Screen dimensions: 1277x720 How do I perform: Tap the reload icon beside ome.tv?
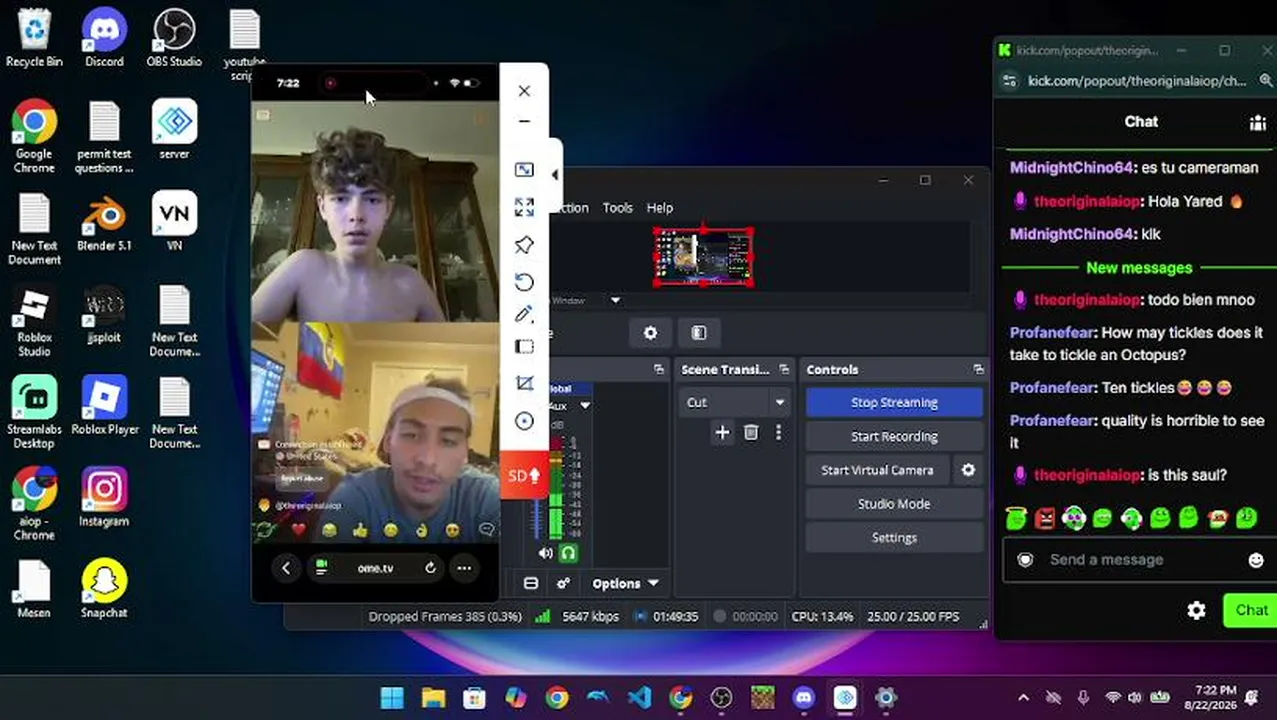point(430,568)
